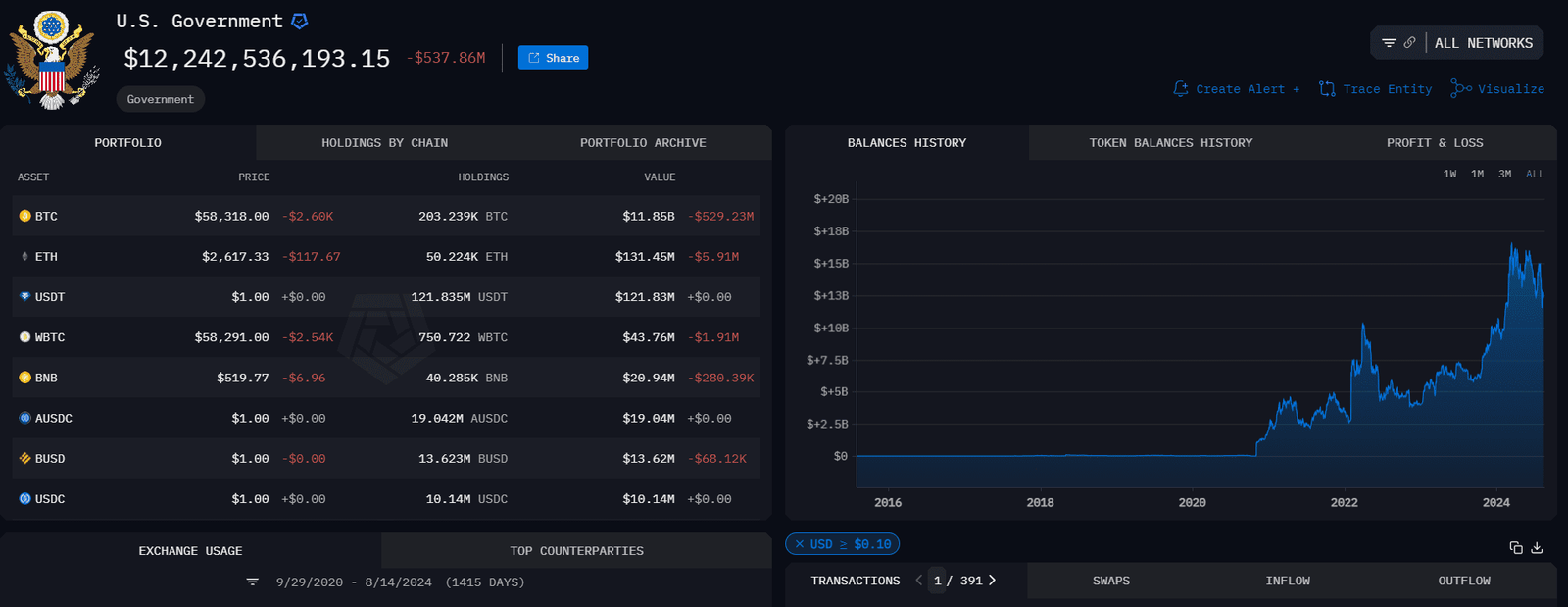Screen dimensions: 1568x607
Task: Open the network filter lines icon
Action: pos(1389,43)
